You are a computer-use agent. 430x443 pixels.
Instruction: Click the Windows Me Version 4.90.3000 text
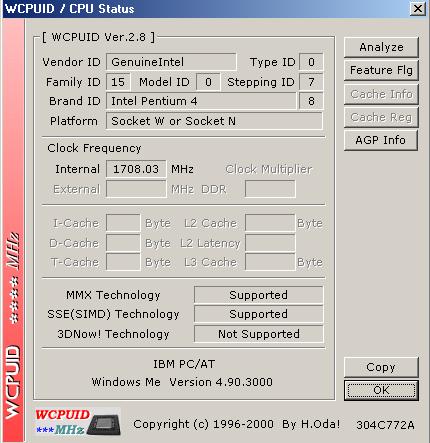(182, 382)
